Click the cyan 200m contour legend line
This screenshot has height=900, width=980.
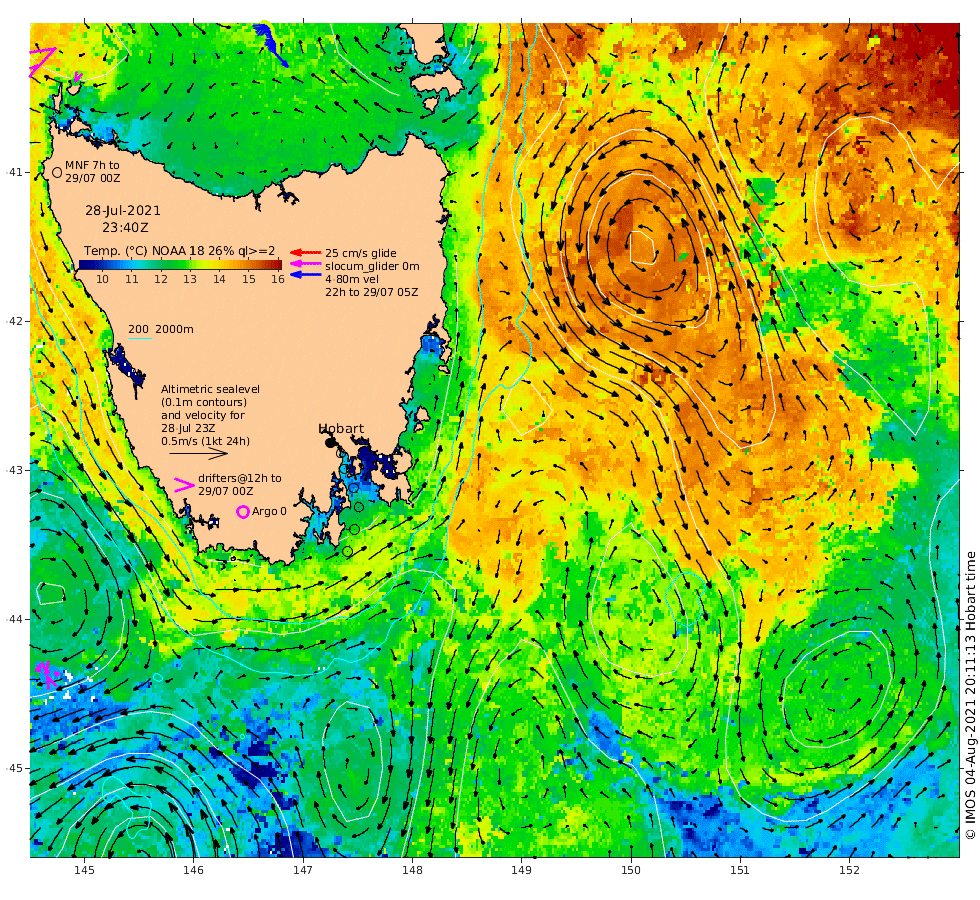pos(140,339)
